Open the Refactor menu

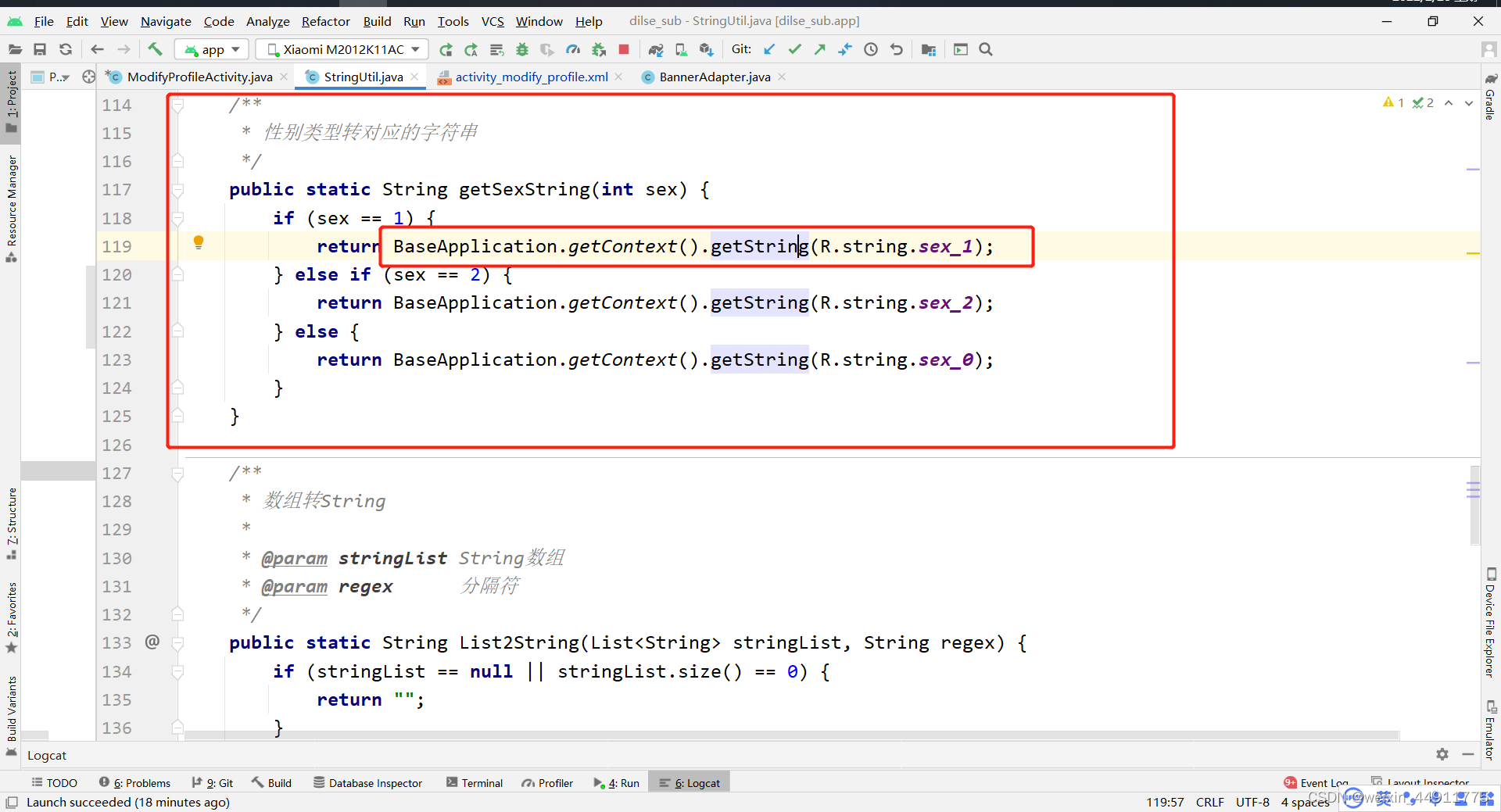[x=325, y=21]
